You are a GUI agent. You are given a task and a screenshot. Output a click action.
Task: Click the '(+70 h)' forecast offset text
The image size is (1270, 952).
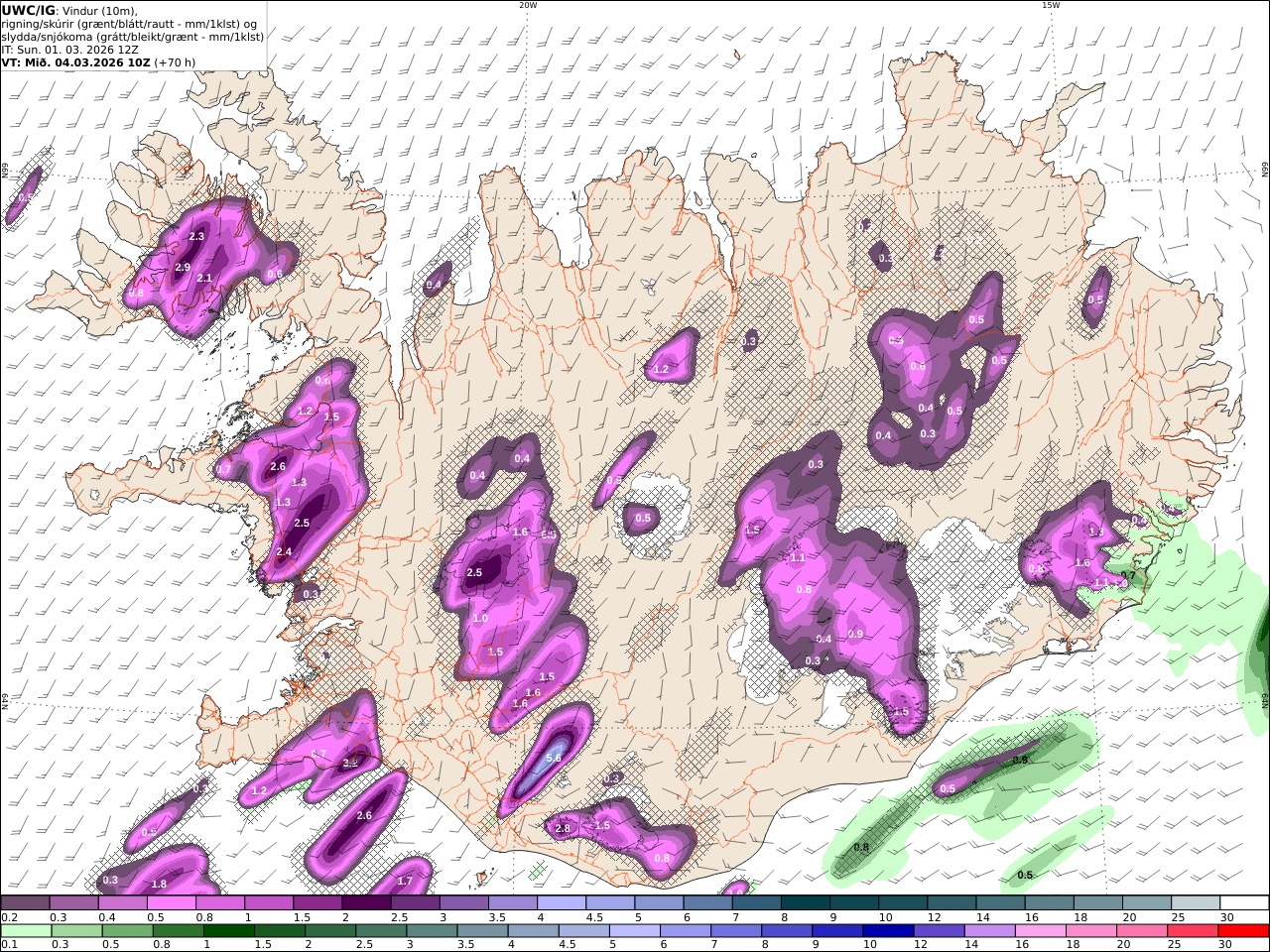tap(175, 62)
